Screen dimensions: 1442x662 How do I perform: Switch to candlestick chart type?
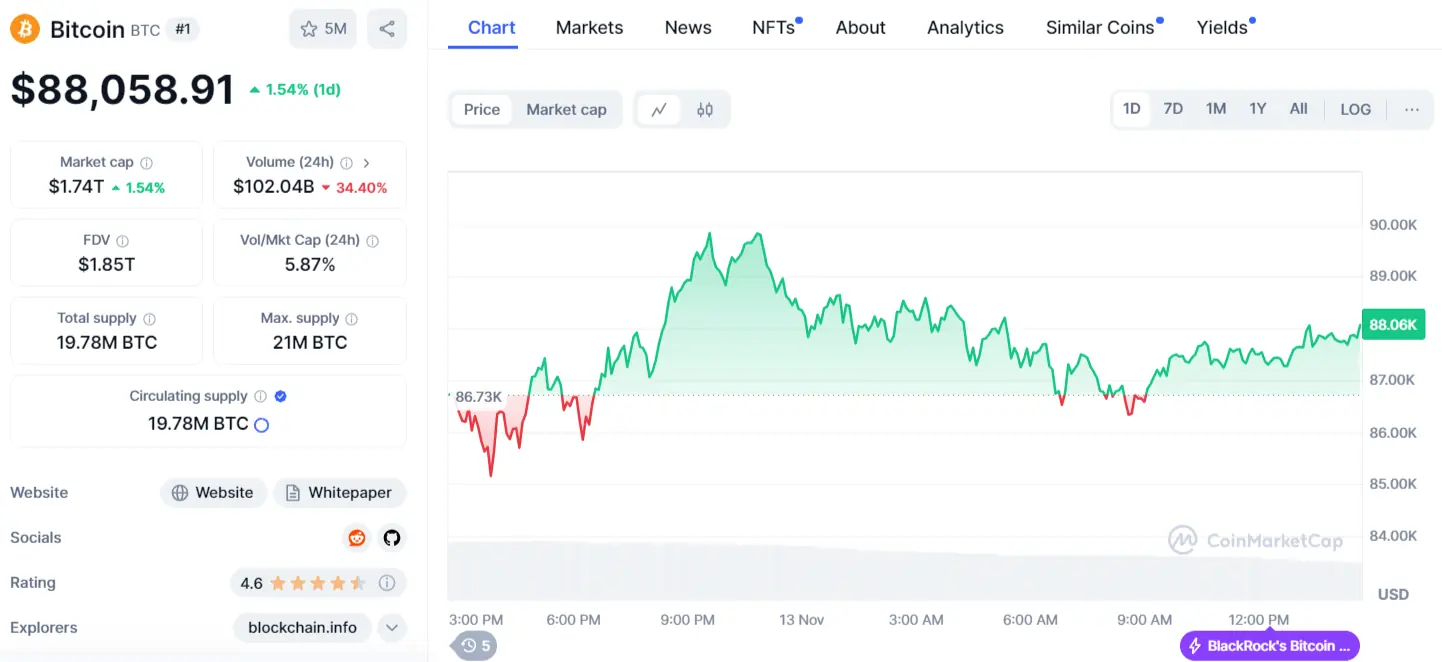705,110
